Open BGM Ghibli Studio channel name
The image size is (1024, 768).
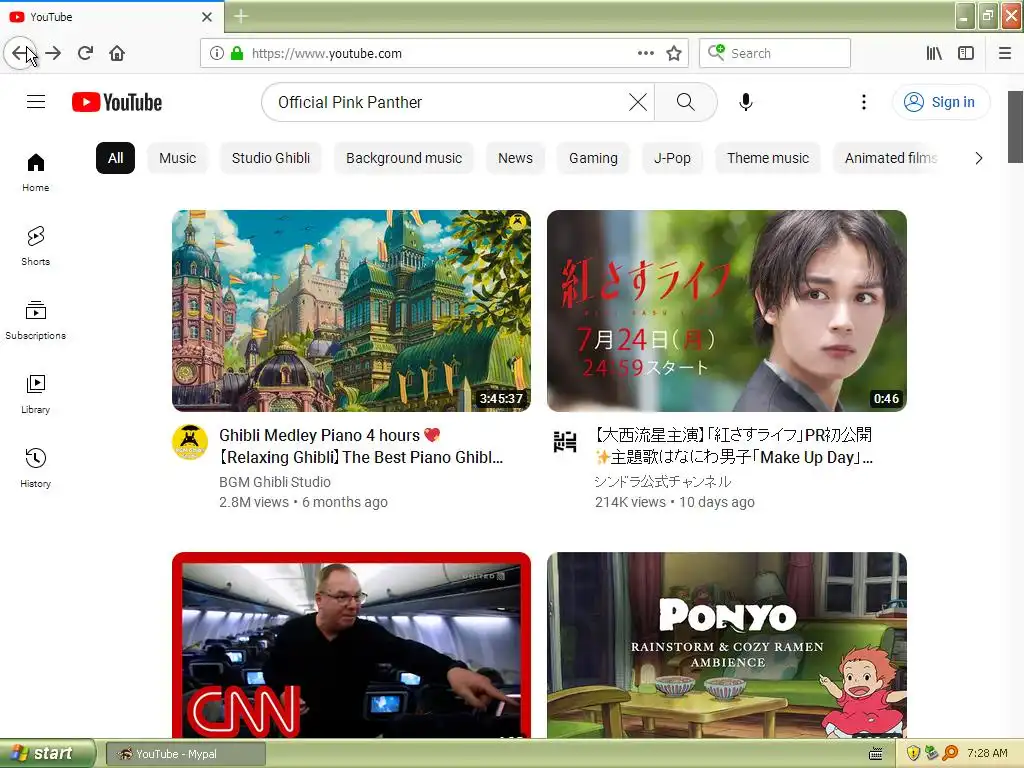pos(275,482)
